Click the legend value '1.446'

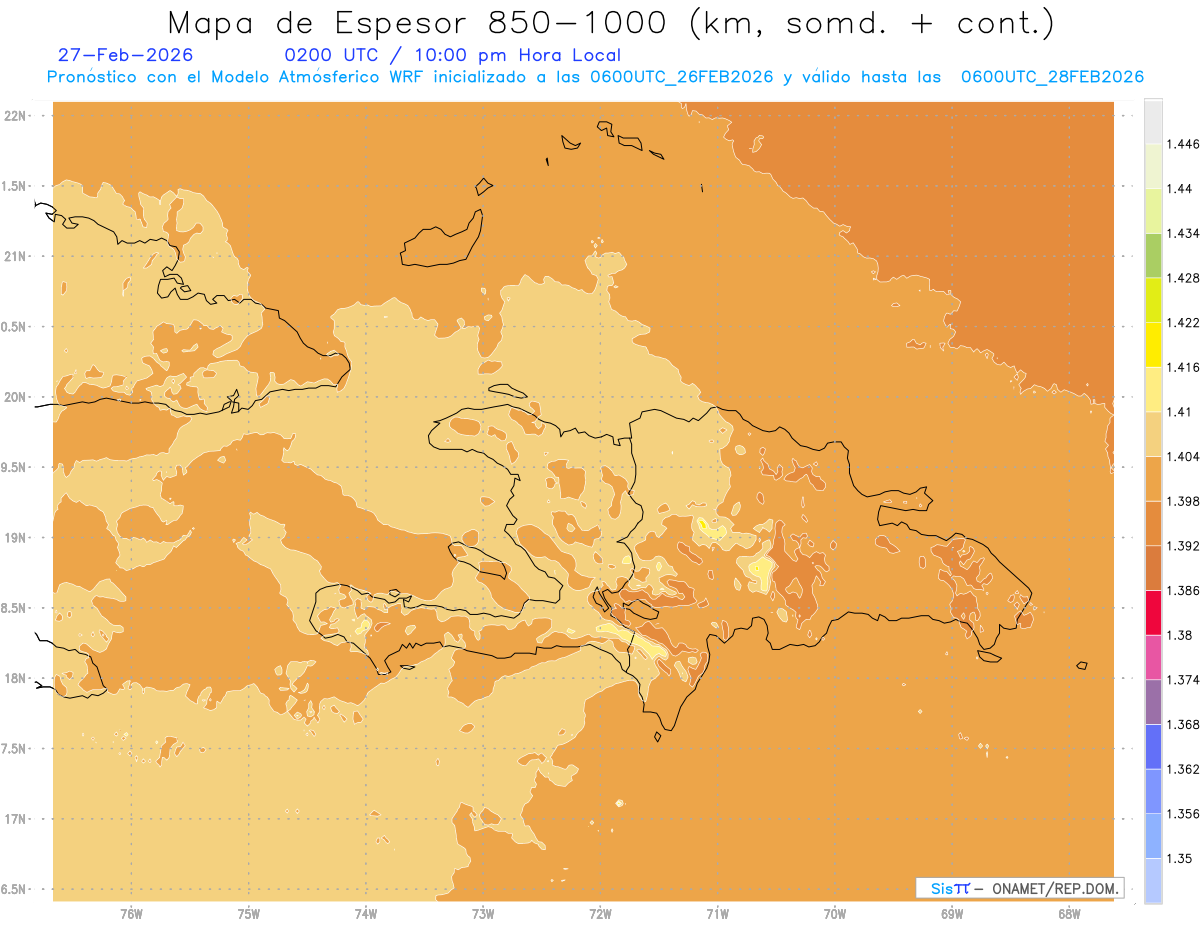pos(1182,144)
